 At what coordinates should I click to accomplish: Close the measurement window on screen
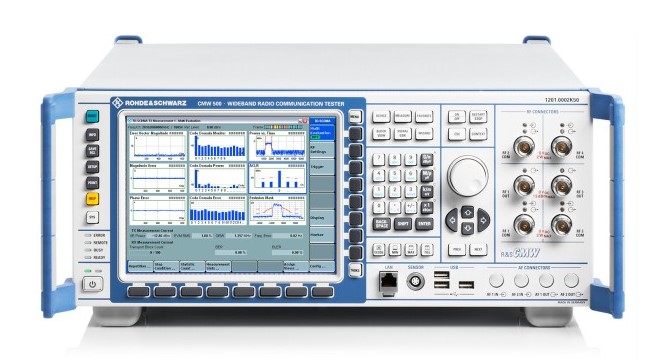pos(305,121)
